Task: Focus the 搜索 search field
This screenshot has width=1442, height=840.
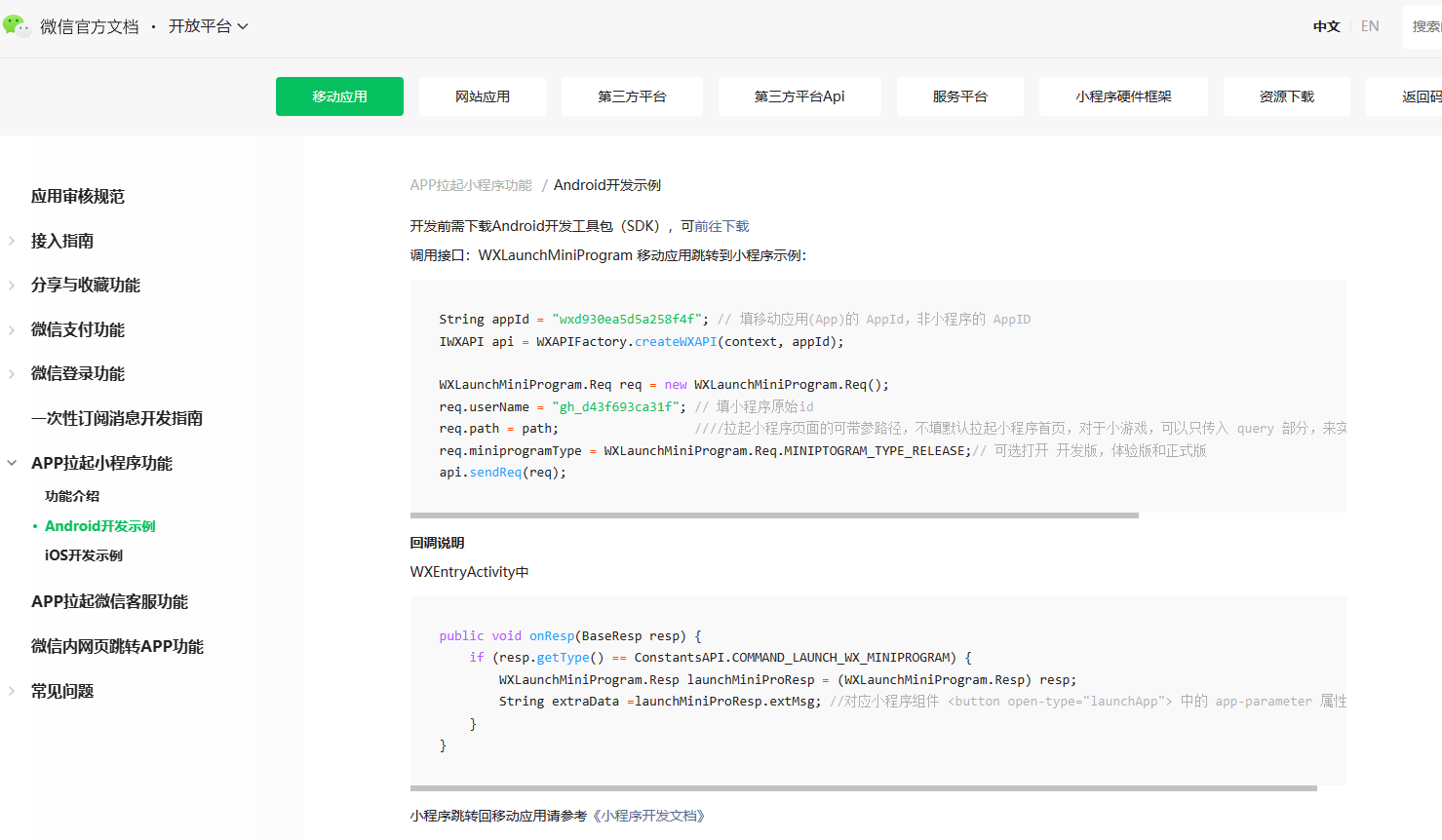Action: pyautogui.click(x=1423, y=26)
